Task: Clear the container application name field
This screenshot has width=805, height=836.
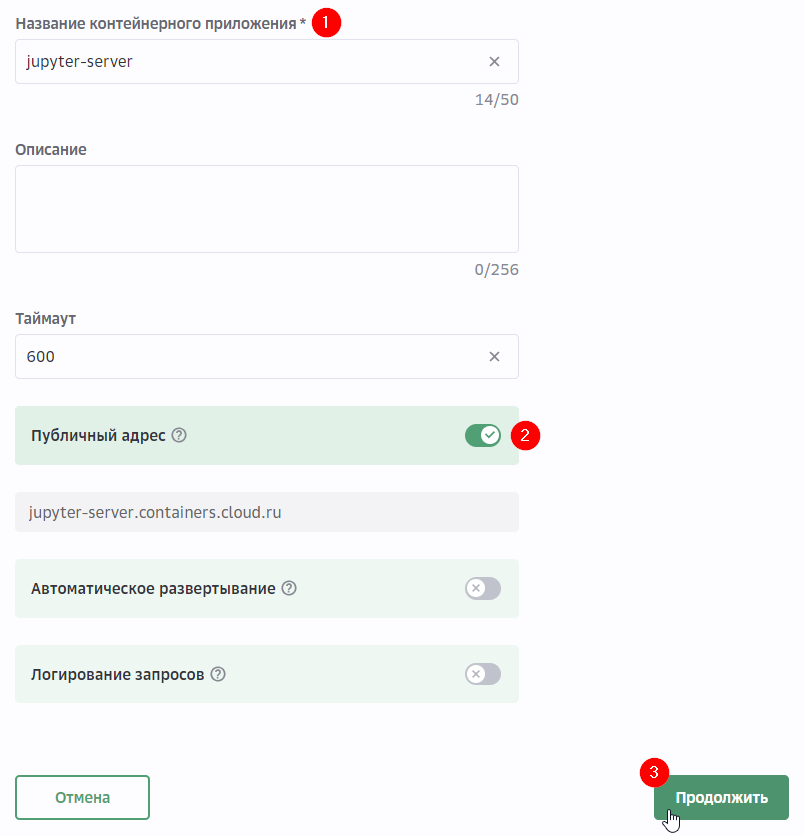Action: click(494, 62)
